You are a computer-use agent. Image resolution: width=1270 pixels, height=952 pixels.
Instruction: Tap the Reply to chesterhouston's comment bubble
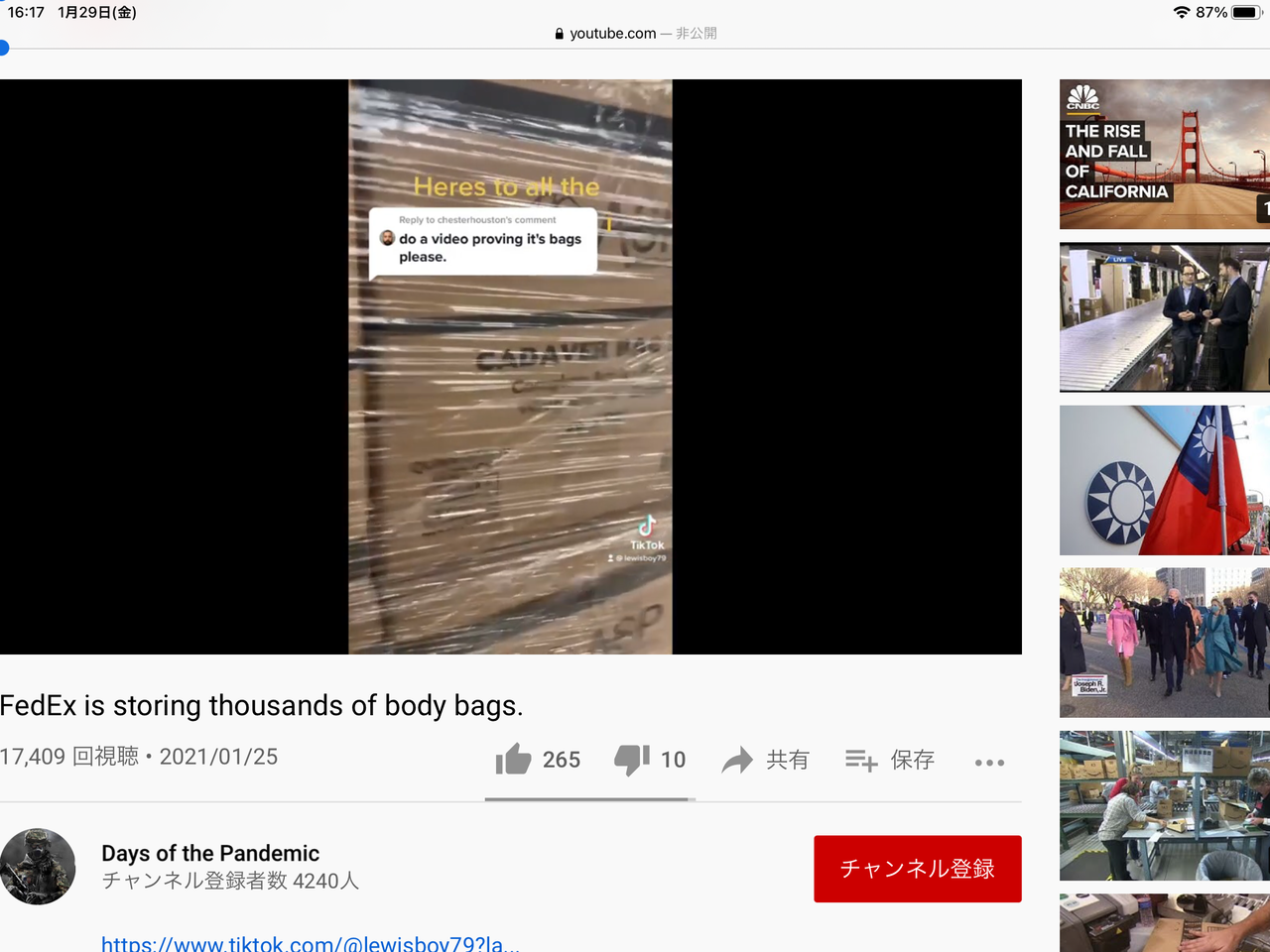(x=483, y=240)
